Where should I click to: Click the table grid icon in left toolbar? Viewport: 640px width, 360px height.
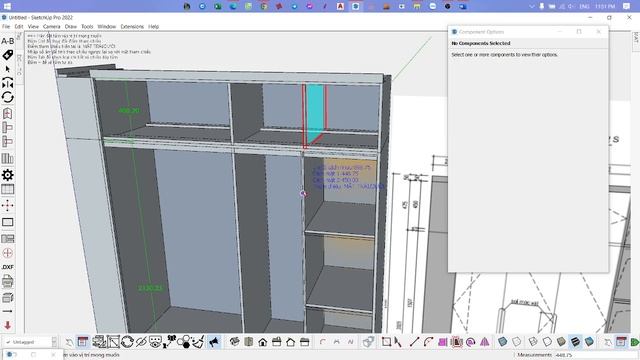[x=7, y=189]
